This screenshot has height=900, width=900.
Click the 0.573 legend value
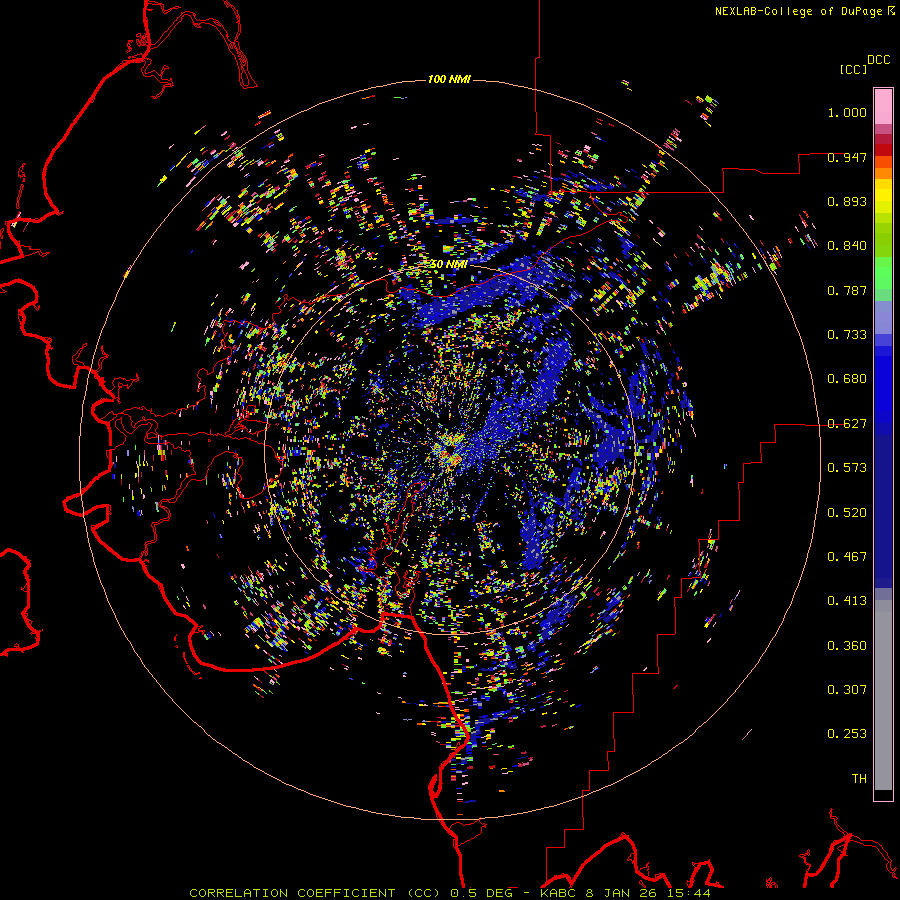coord(847,468)
